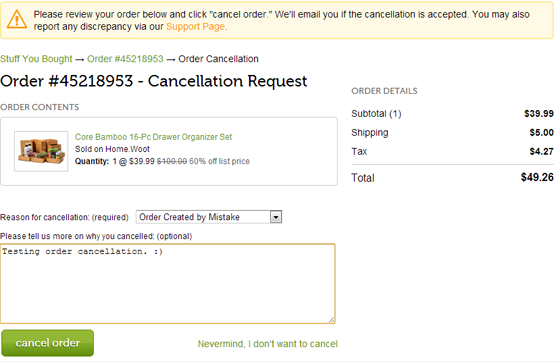Select the Order Cancellation breadcrumb text
The height and width of the screenshot is (362, 560).
point(218,59)
